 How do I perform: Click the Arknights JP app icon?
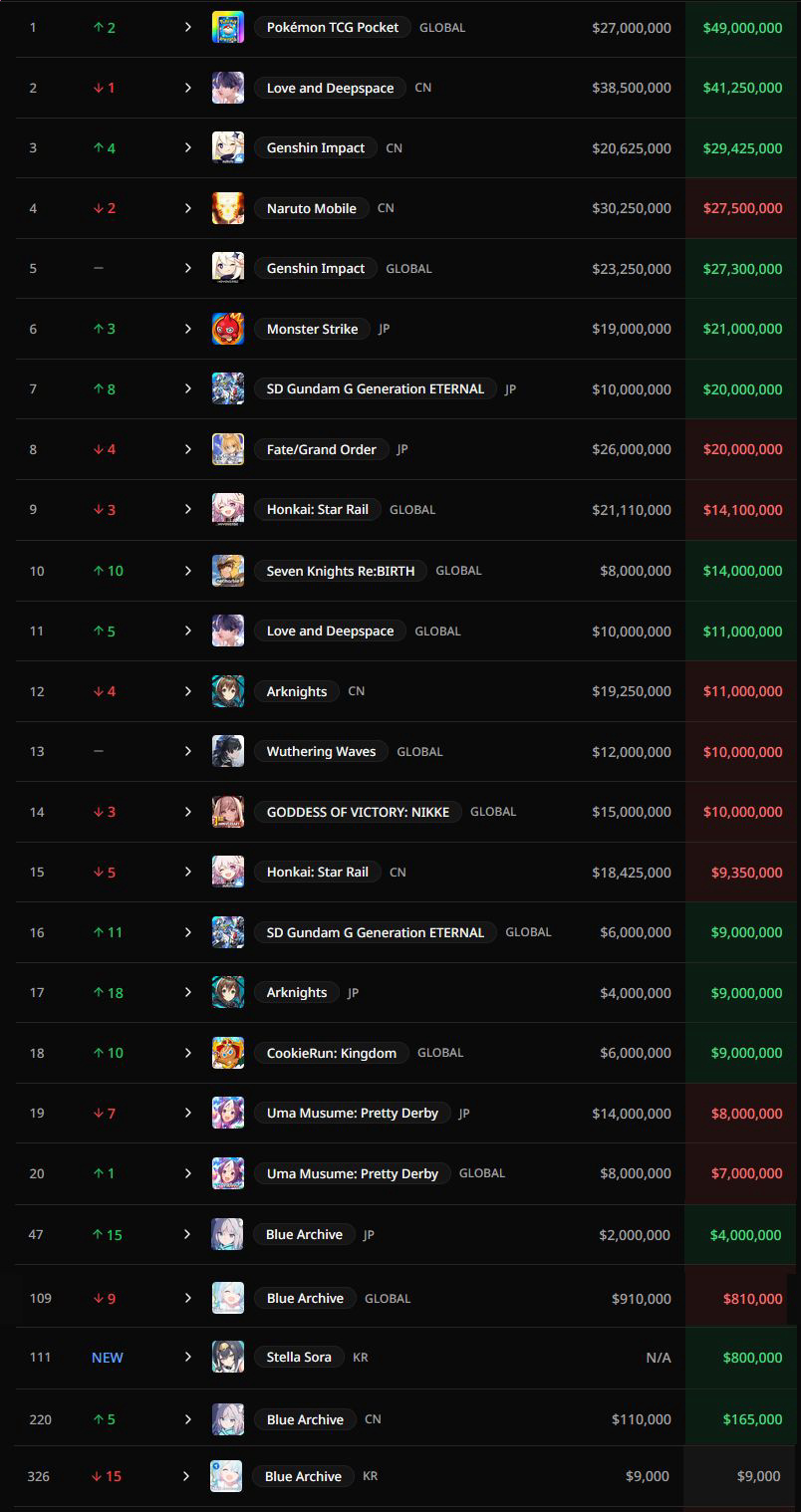(228, 992)
